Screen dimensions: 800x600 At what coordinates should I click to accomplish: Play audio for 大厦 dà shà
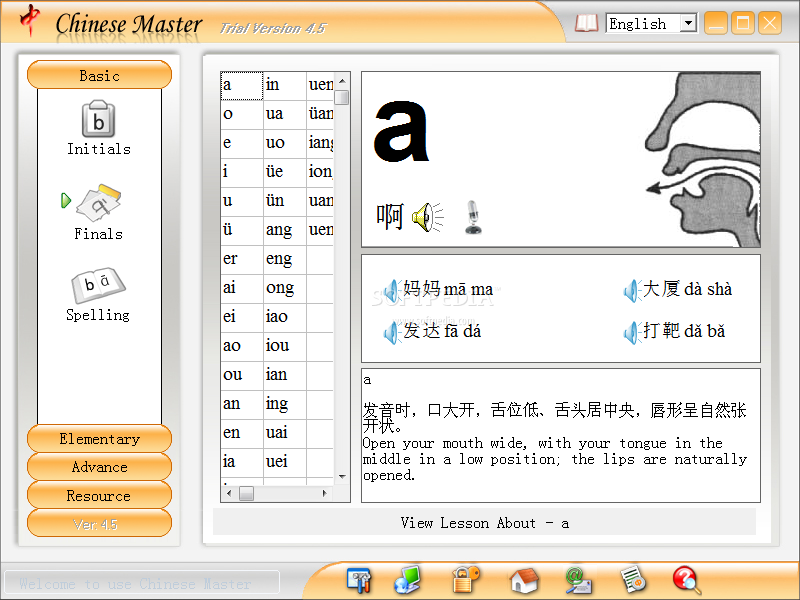tap(632, 290)
